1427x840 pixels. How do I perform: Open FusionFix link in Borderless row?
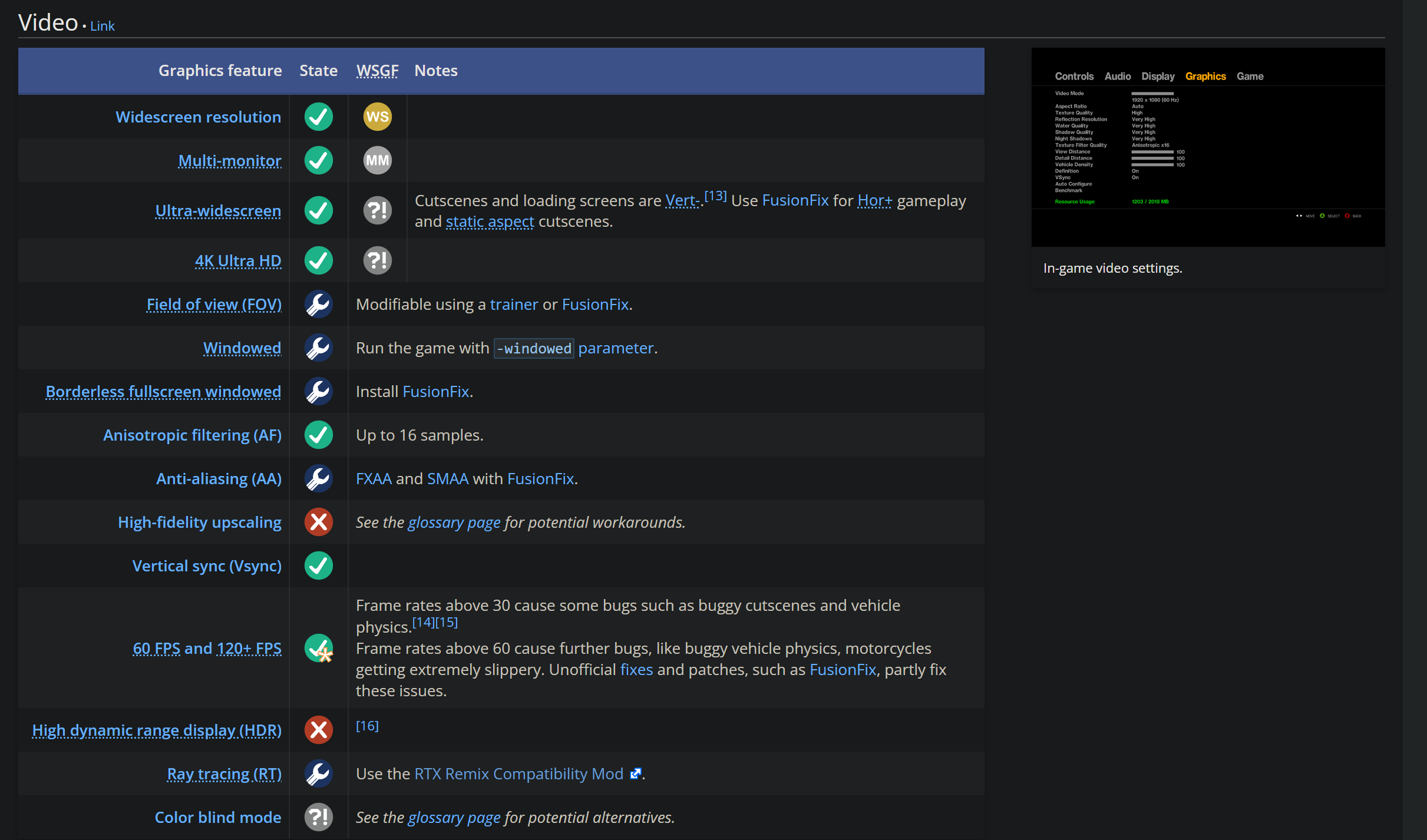(436, 391)
